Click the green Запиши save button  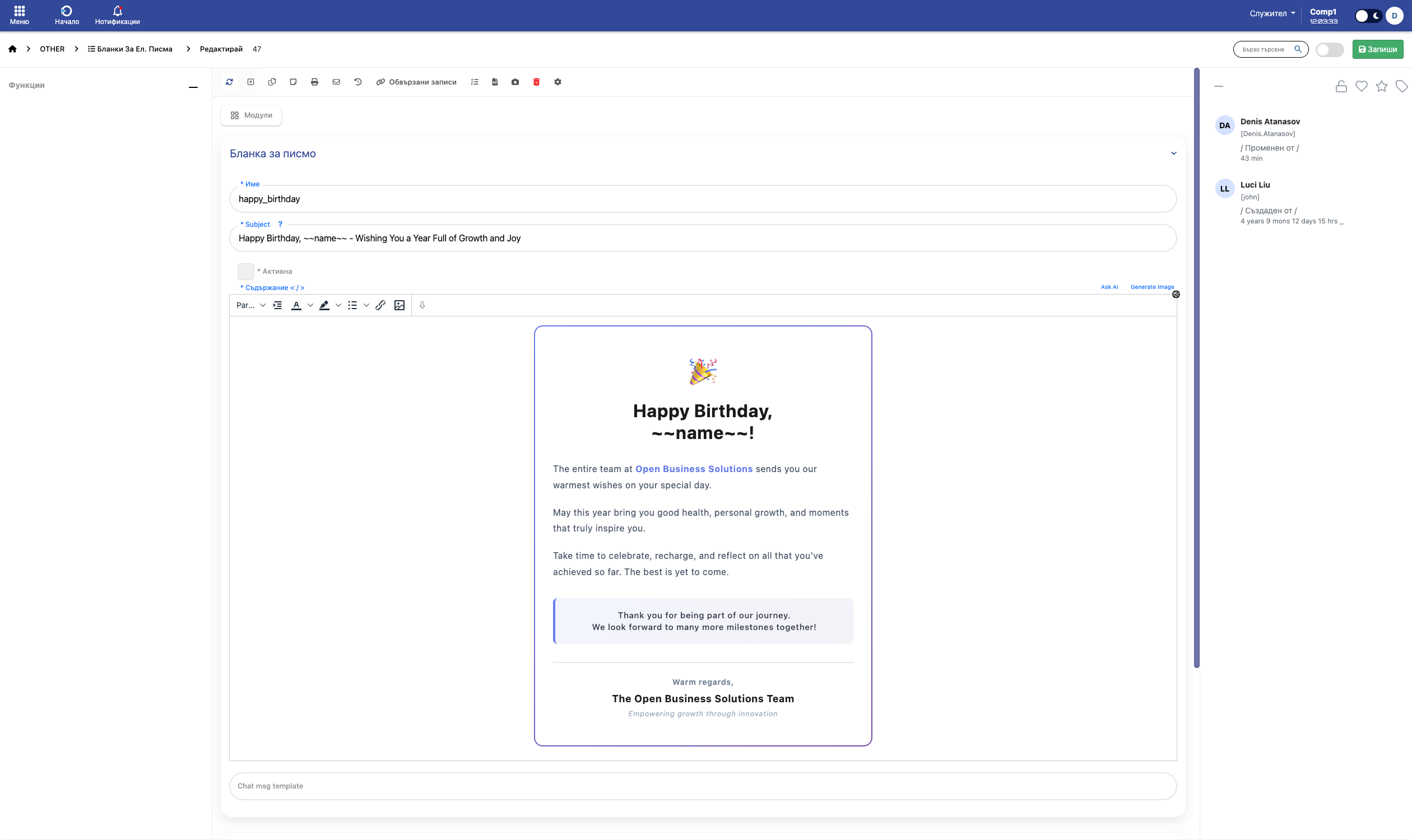(1377, 50)
